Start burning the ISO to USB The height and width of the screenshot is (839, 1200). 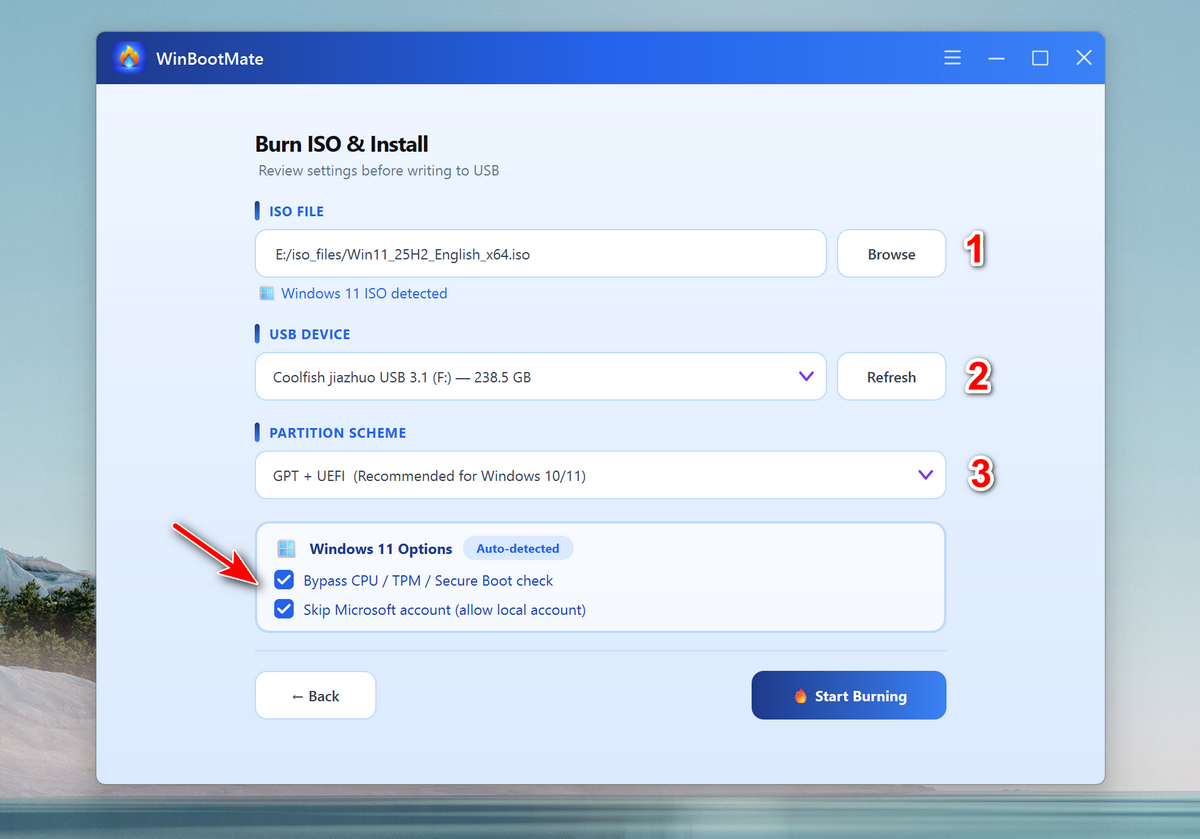pos(848,695)
